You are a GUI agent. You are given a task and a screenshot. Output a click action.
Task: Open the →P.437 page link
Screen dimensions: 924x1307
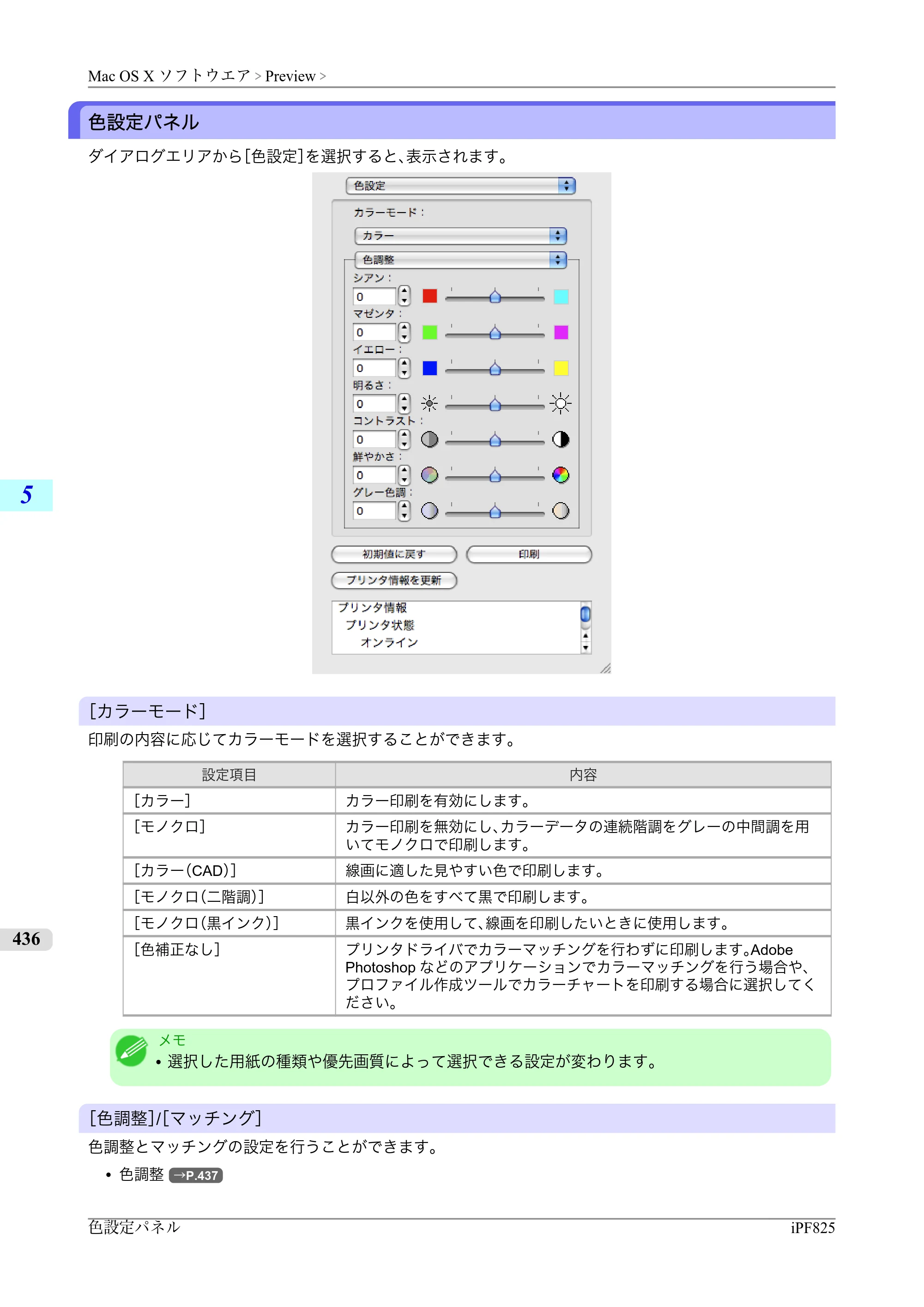196,1175
